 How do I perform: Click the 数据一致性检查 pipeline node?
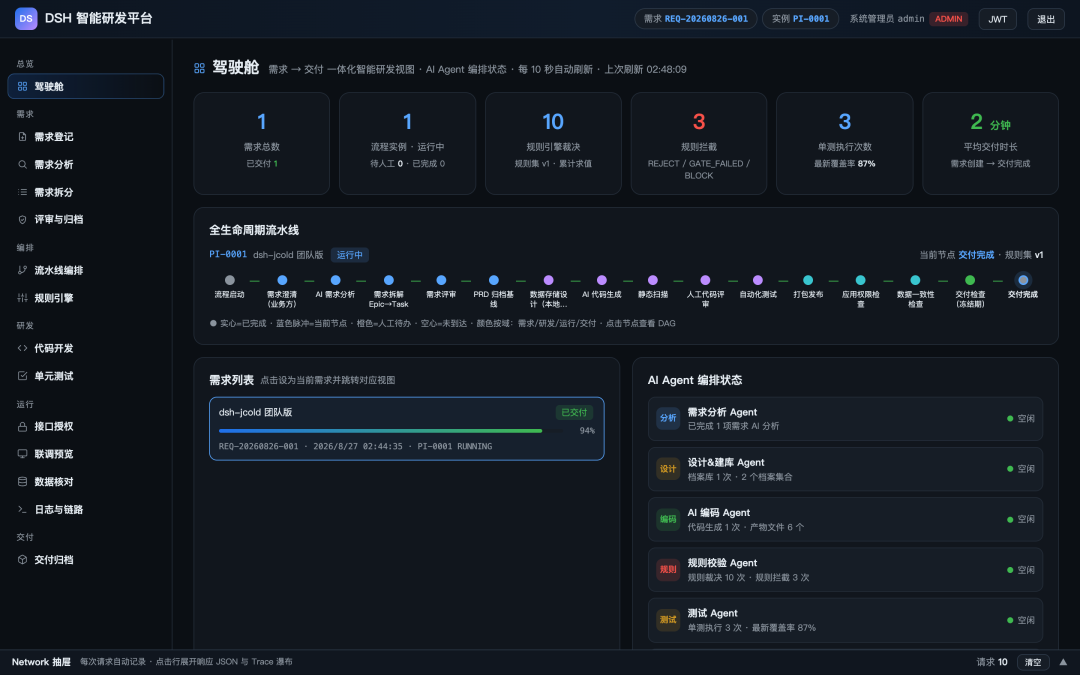pos(915,280)
